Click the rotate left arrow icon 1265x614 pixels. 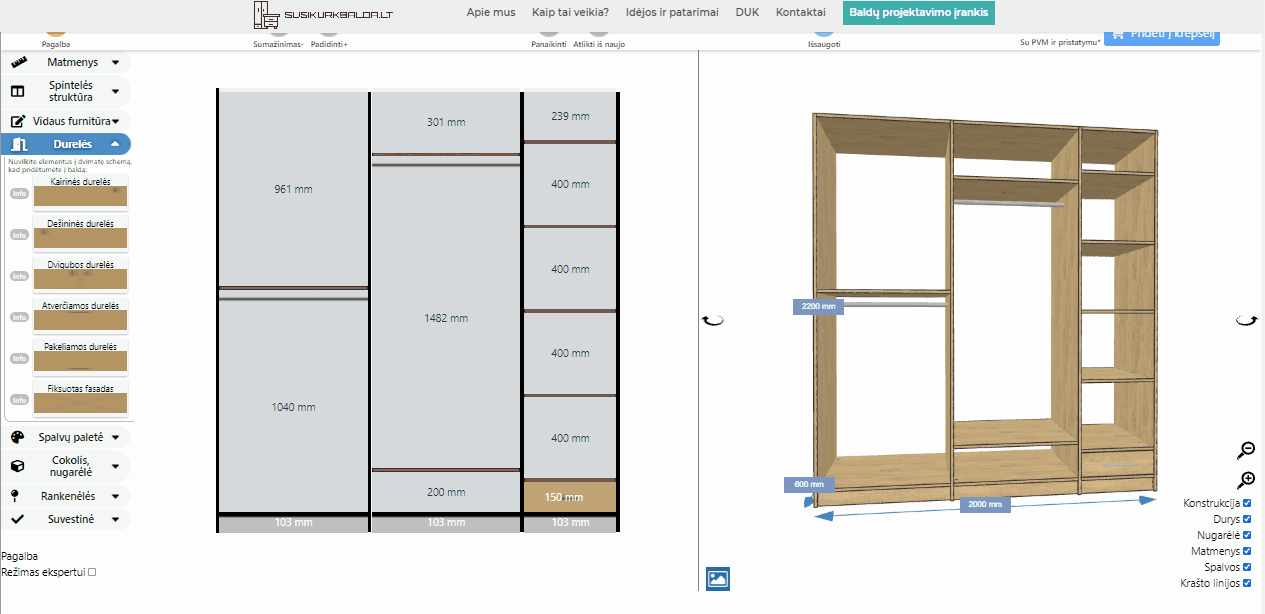coord(712,320)
